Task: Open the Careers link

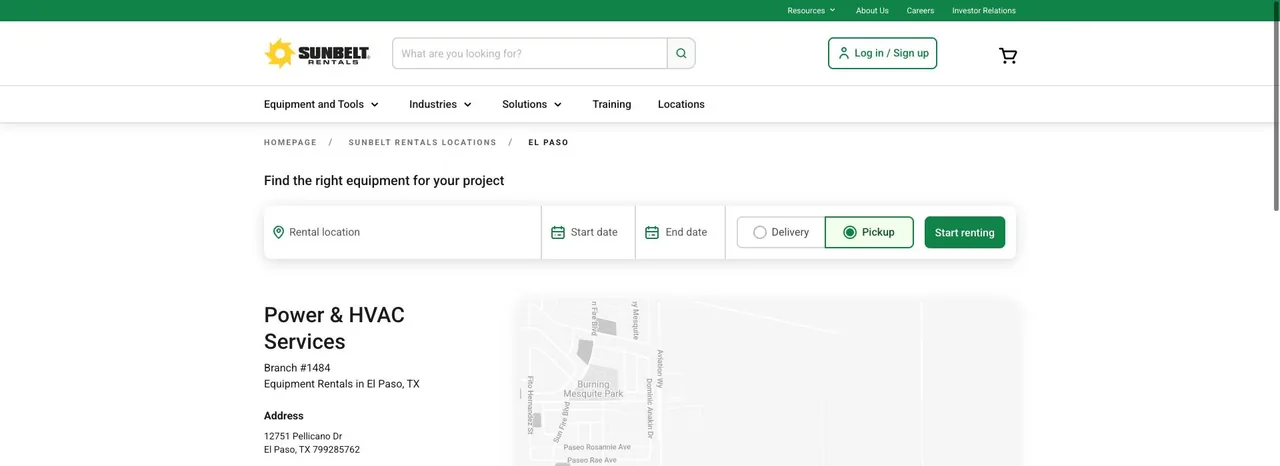Action: pyautogui.click(x=920, y=10)
